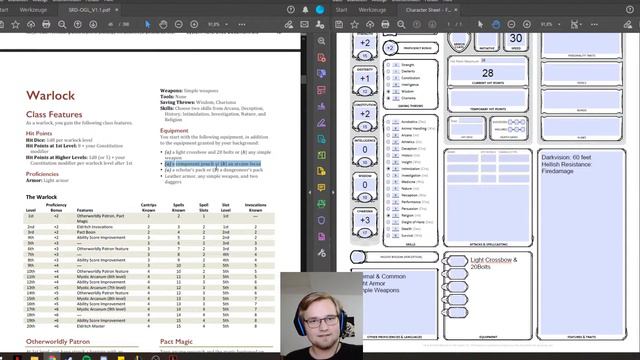The image size is (640, 360).
Task: Bookmark SRD-OGL PDF with the star icon
Action: (16, 24)
